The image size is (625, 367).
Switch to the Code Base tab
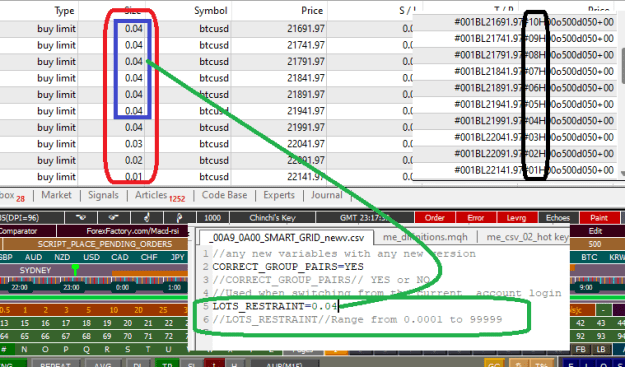[224, 195]
